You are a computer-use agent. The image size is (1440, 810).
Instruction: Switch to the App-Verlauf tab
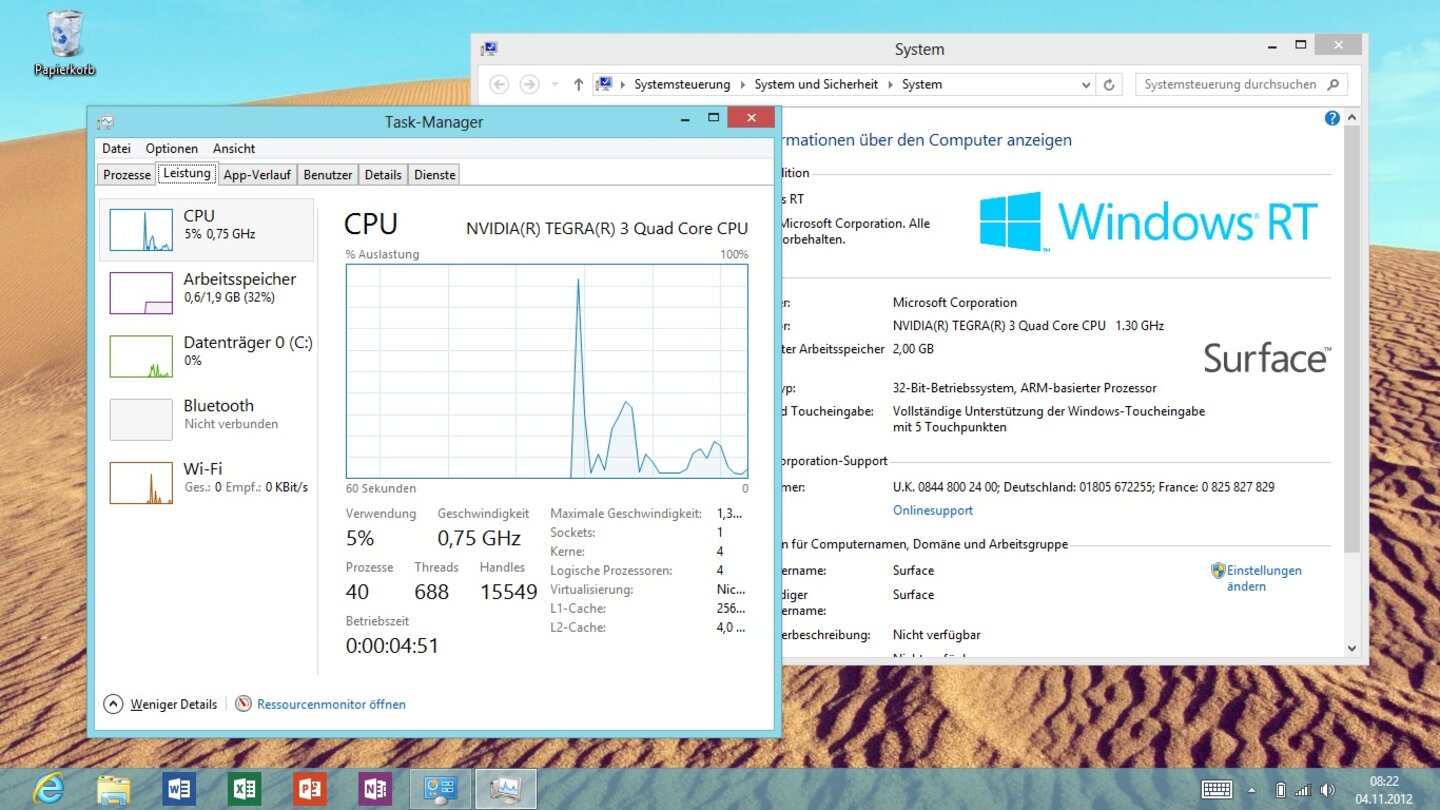coord(257,175)
